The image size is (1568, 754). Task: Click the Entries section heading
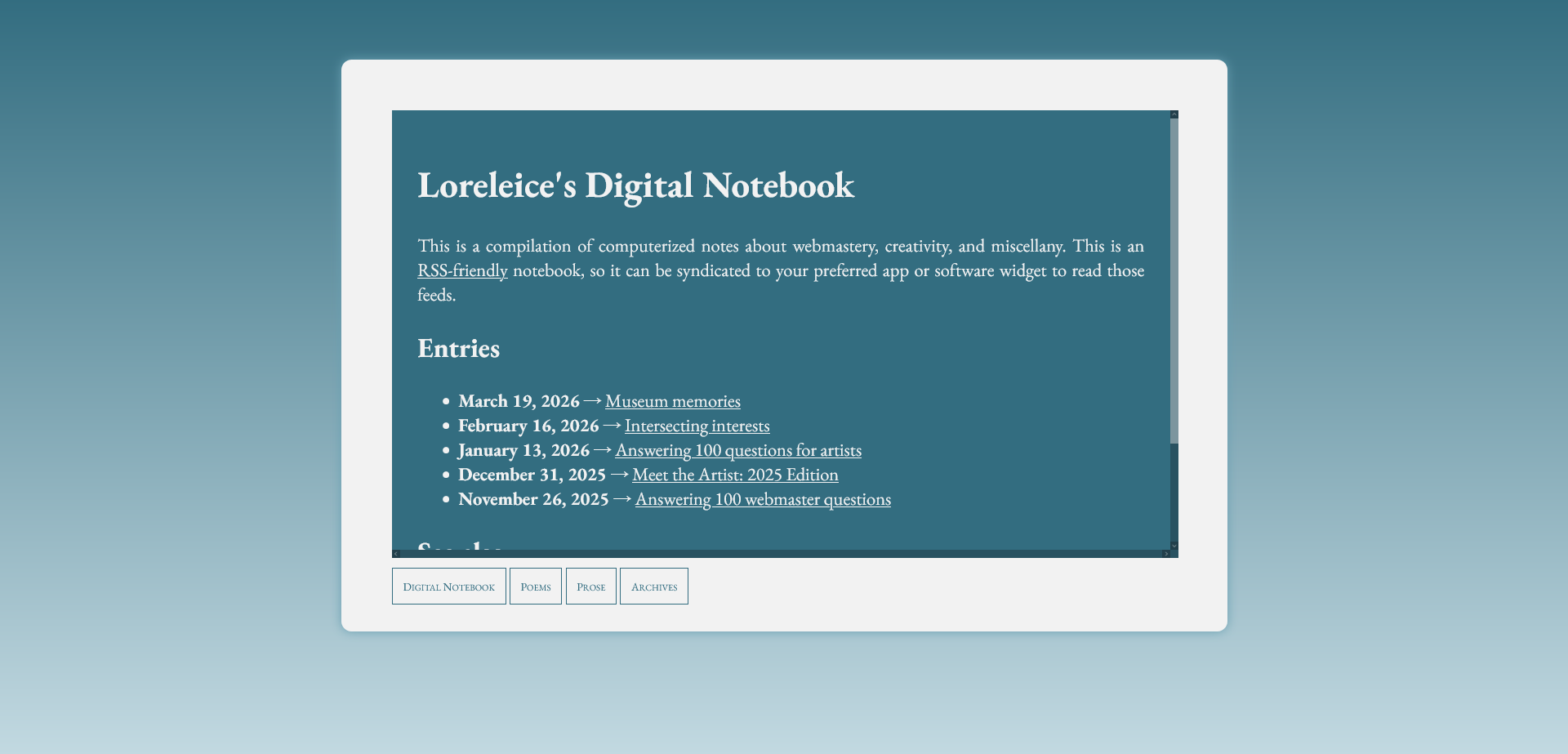[x=458, y=348]
